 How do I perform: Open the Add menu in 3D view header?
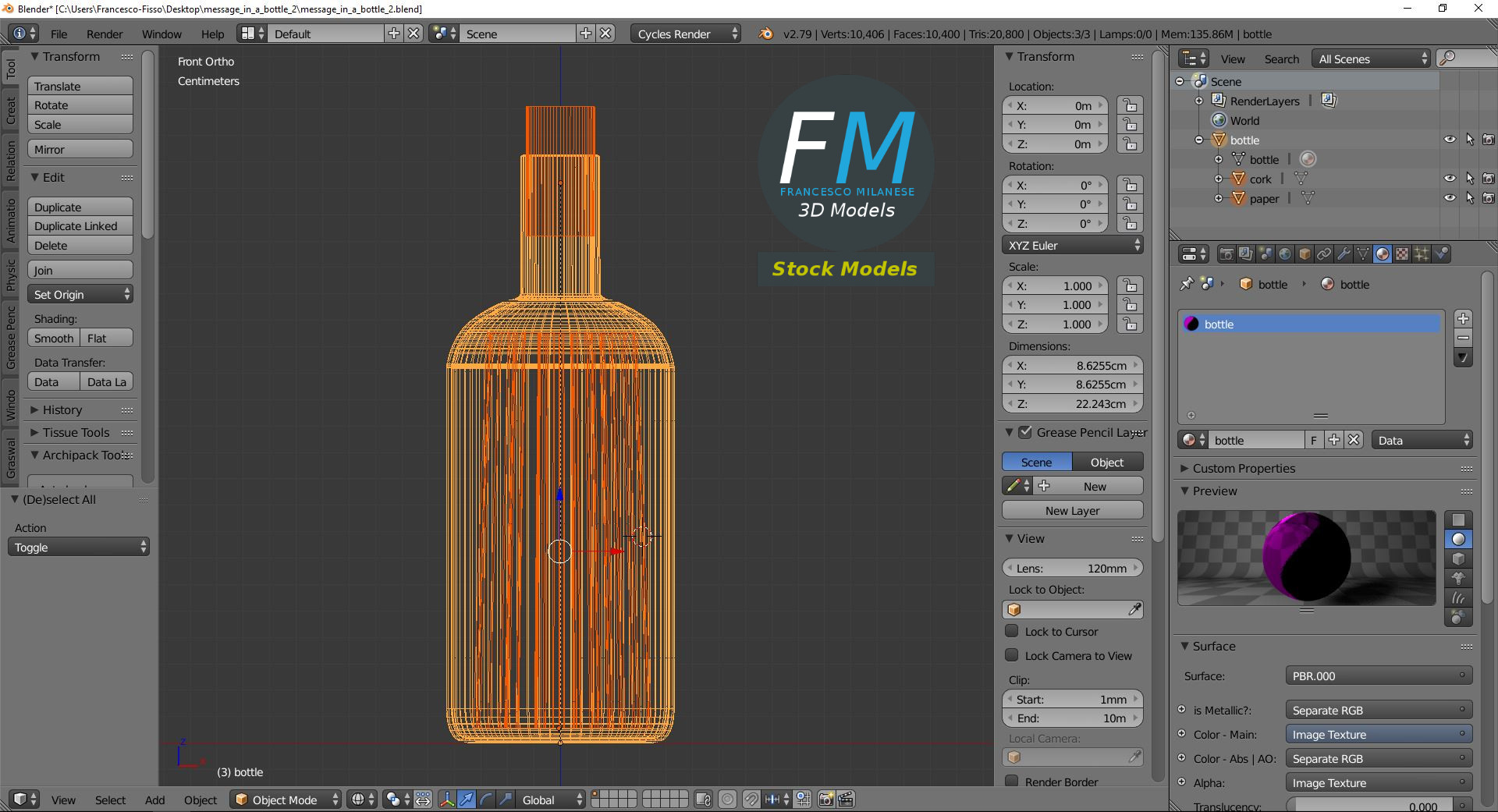[x=154, y=800]
